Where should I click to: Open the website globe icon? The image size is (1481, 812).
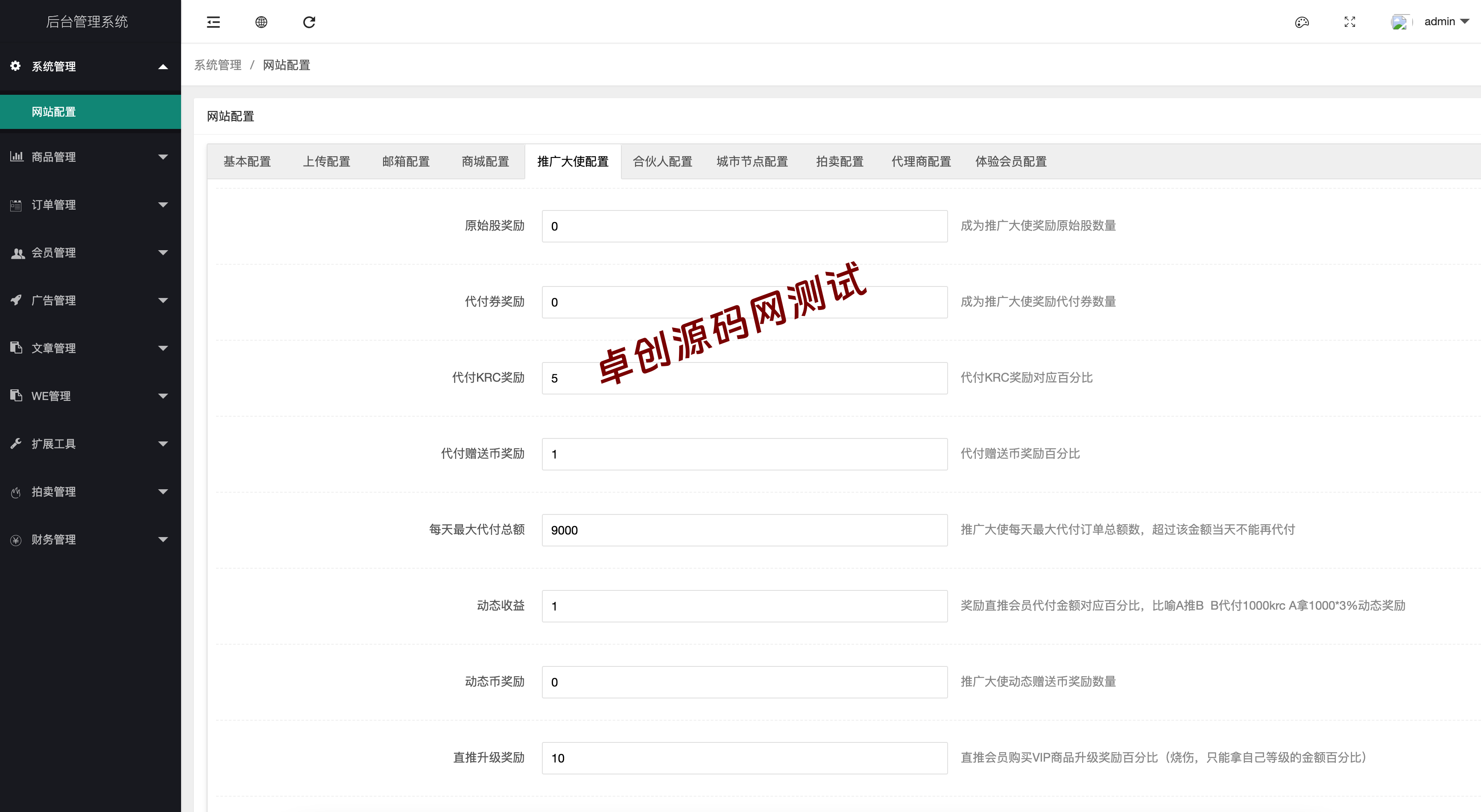[x=261, y=22]
